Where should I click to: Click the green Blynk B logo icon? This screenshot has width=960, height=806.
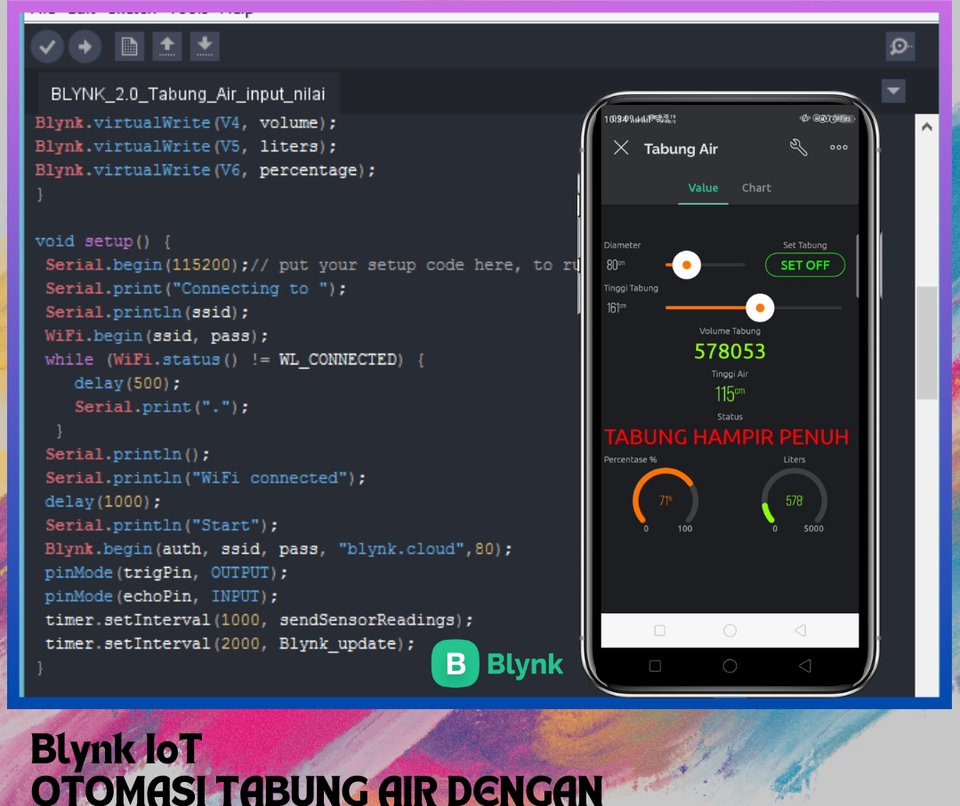(x=455, y=663)
